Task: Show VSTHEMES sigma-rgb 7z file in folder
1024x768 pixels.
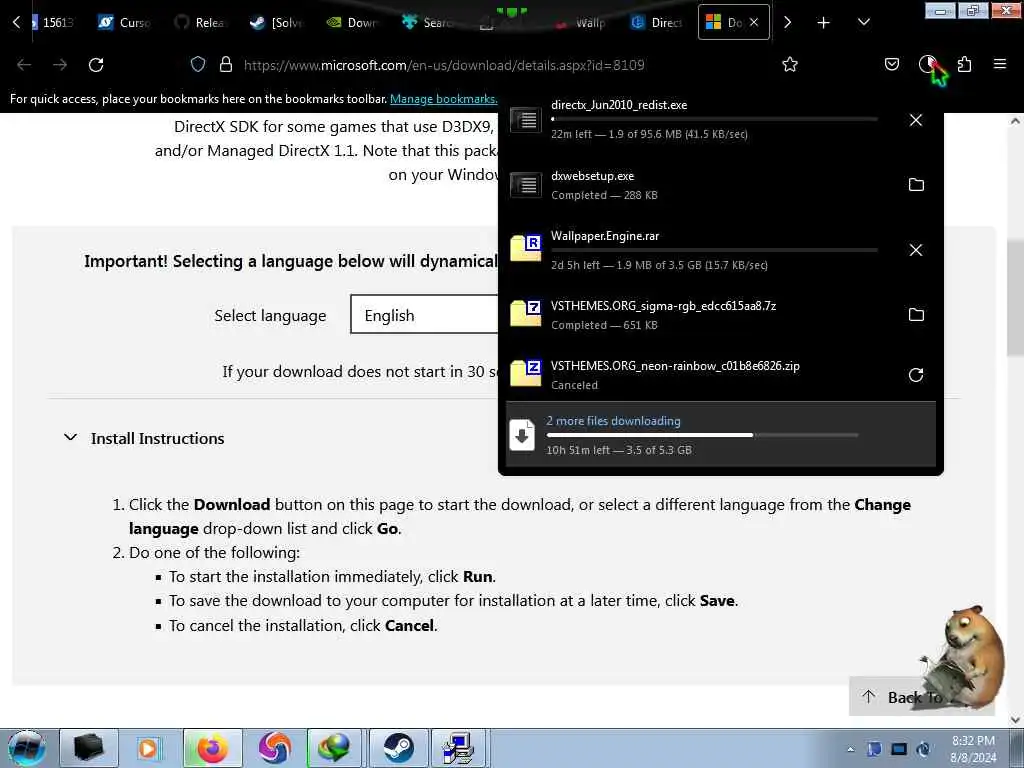Action: coord(916,315)
